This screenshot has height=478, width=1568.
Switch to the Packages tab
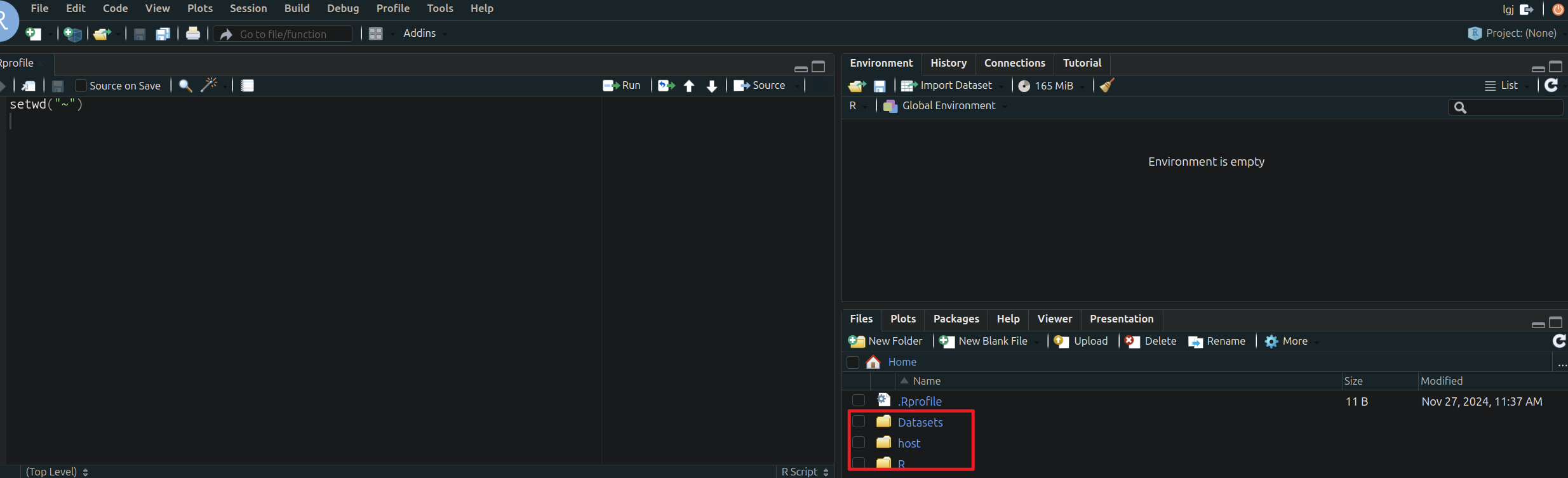point(956,319)
